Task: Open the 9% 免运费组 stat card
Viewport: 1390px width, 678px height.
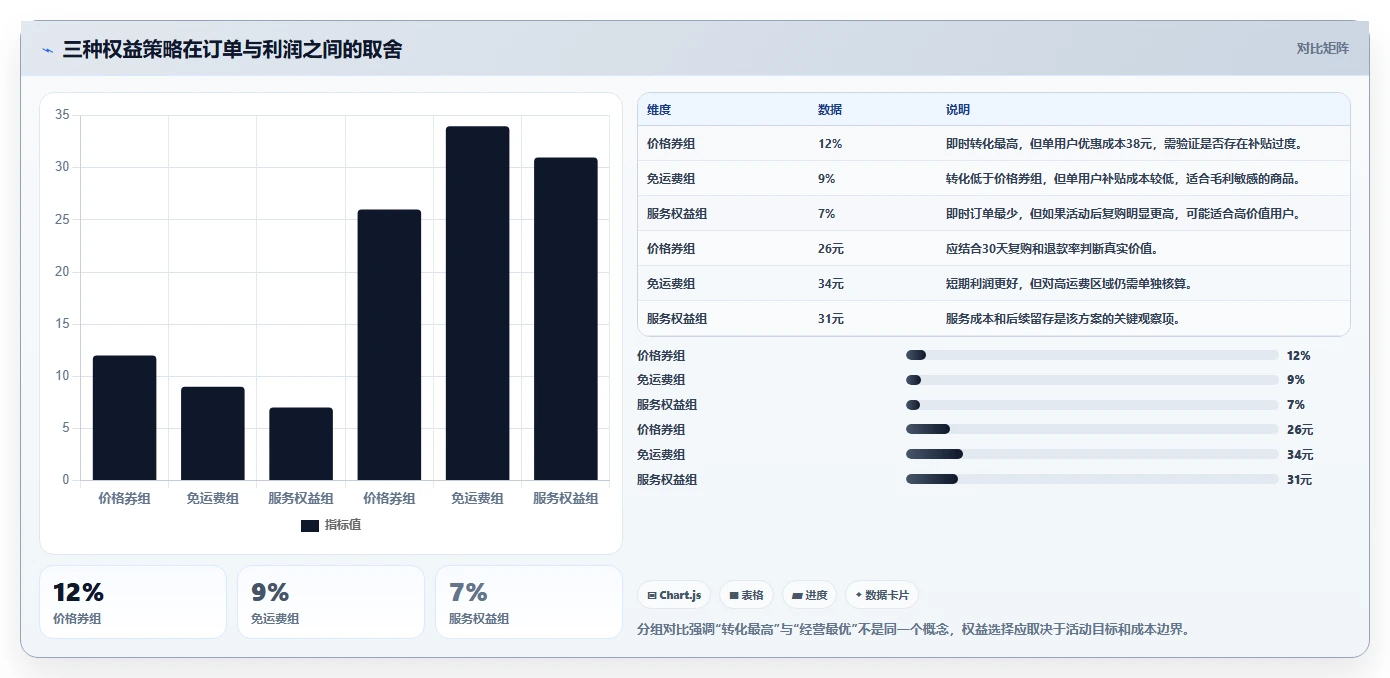Action: click(331, 602)
